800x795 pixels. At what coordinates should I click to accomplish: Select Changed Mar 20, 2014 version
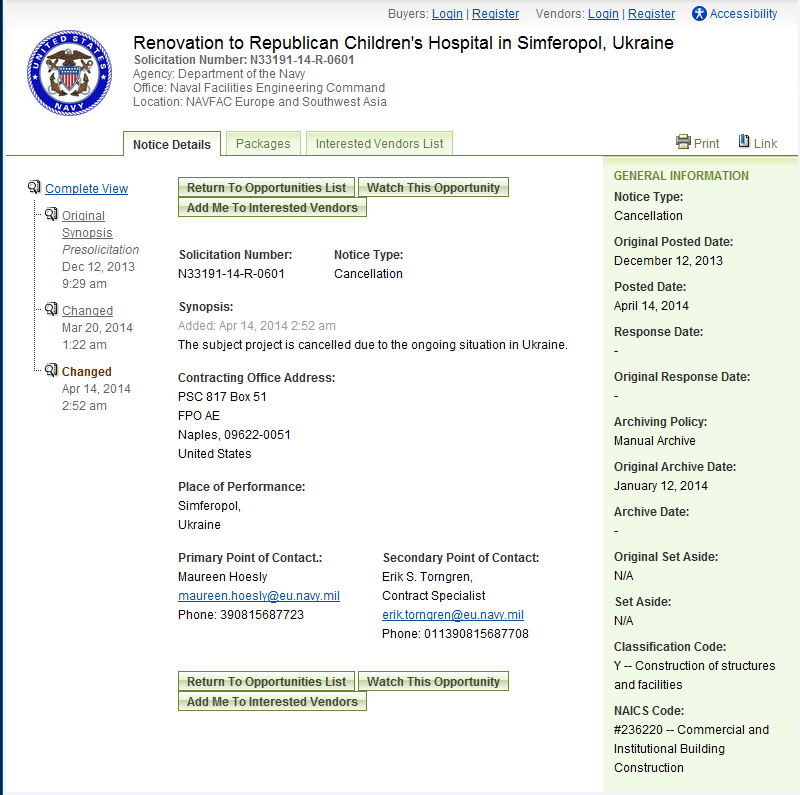(x=87, y=311)
